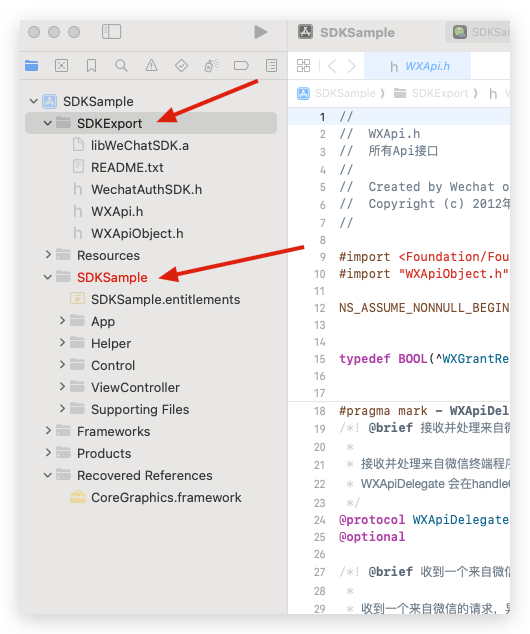
Task: Open the related items grid icon
Action: 303,66
